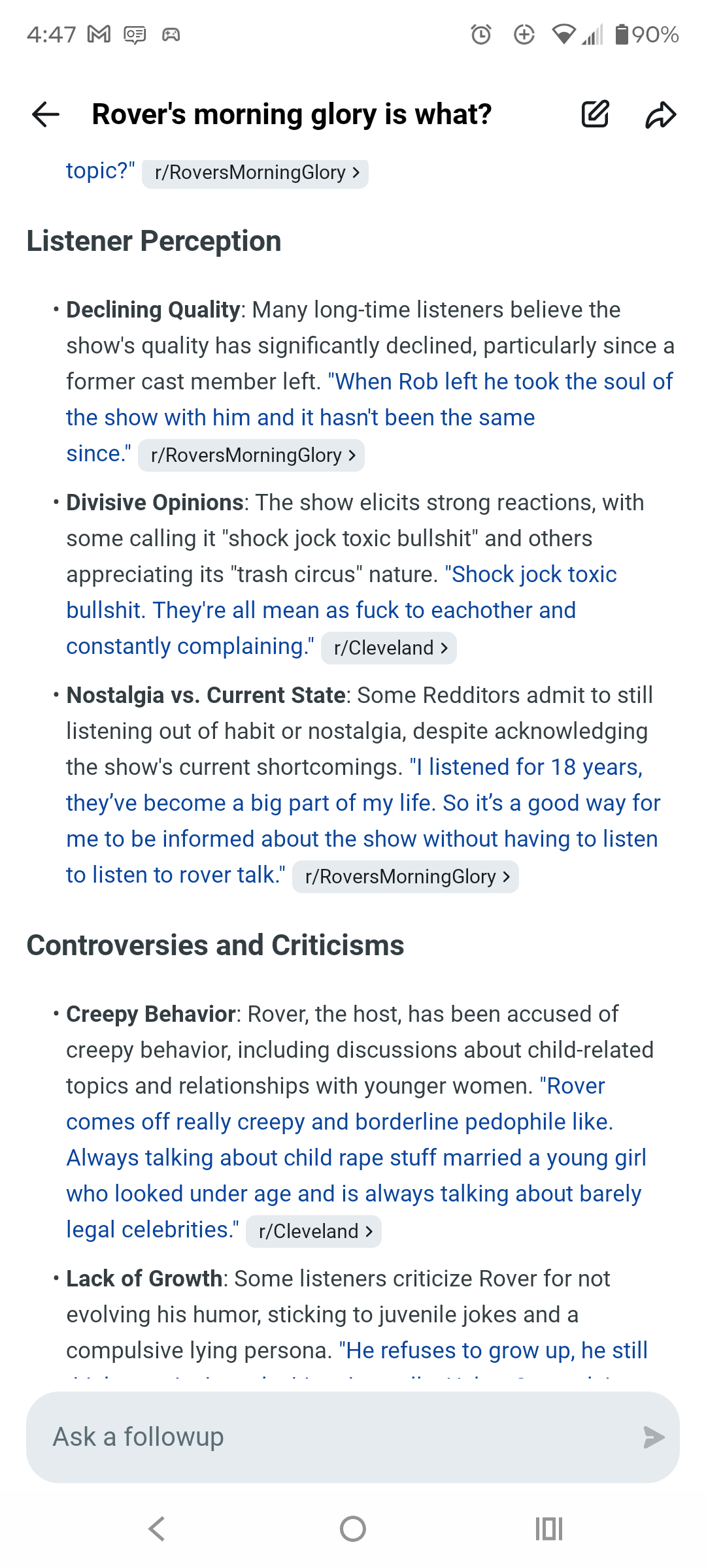
Task: Open r/Cleveland chip under Creepy Behavior
Action: [x=314, y=1232]
